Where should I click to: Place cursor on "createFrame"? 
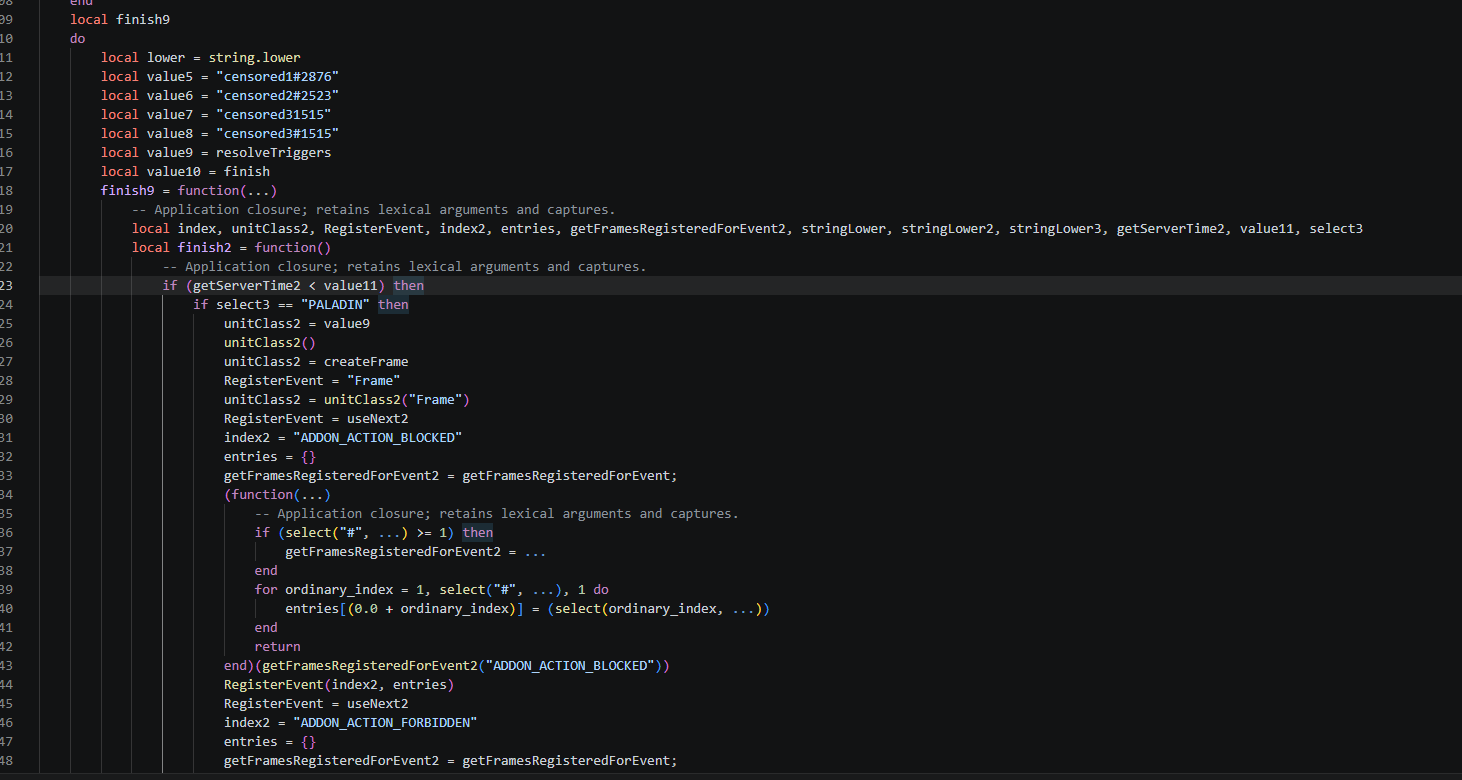click(366, 361)
